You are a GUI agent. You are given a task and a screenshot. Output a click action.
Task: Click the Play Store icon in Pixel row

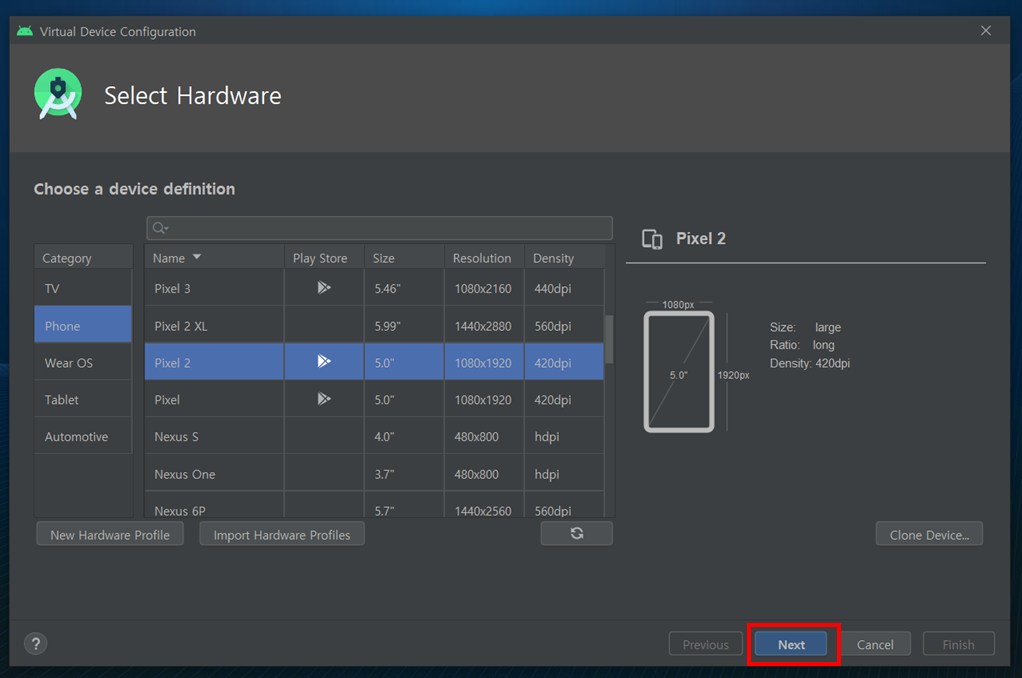(323, 398)
